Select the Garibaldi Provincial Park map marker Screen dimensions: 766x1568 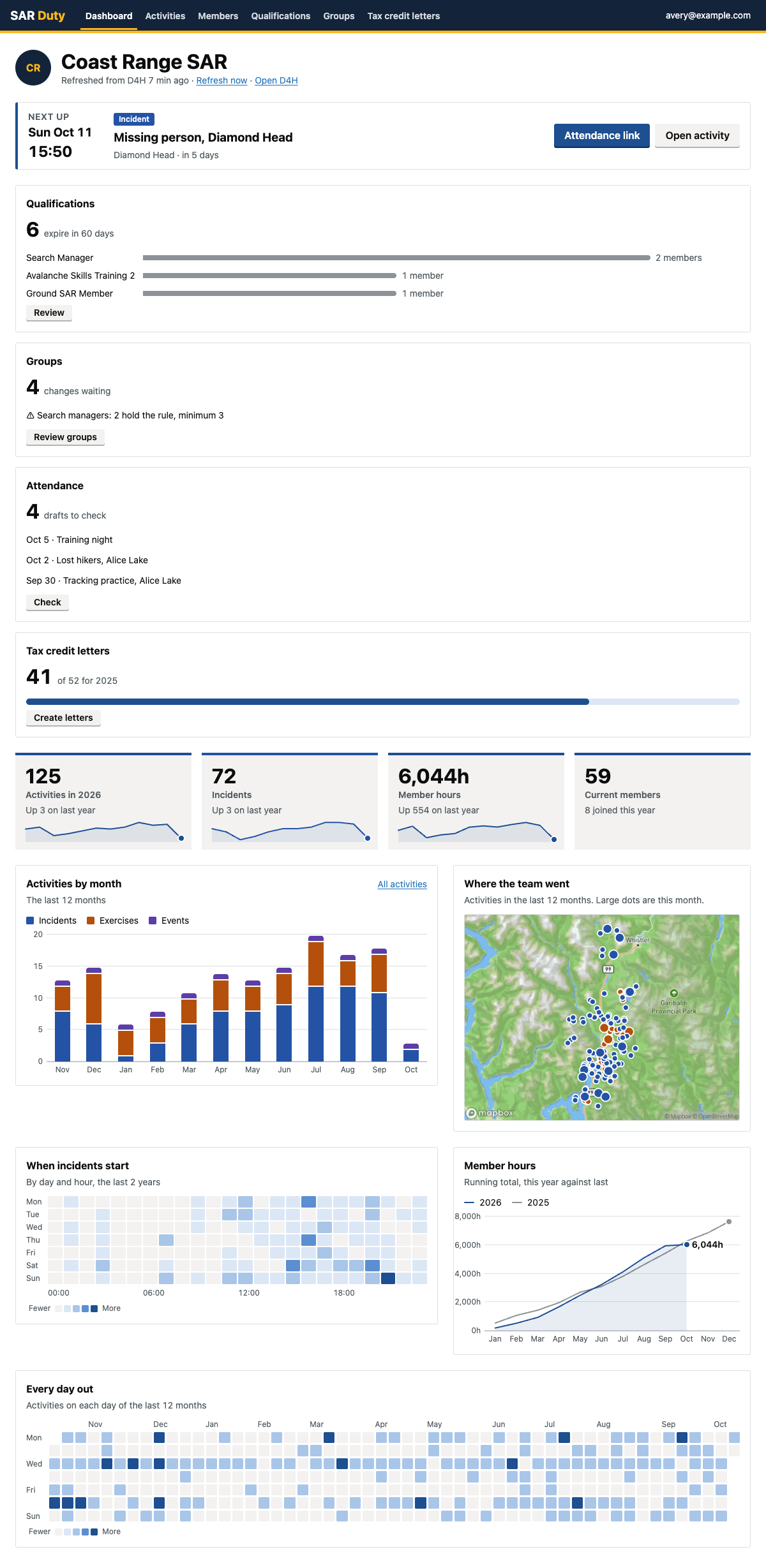coord(673,993)
